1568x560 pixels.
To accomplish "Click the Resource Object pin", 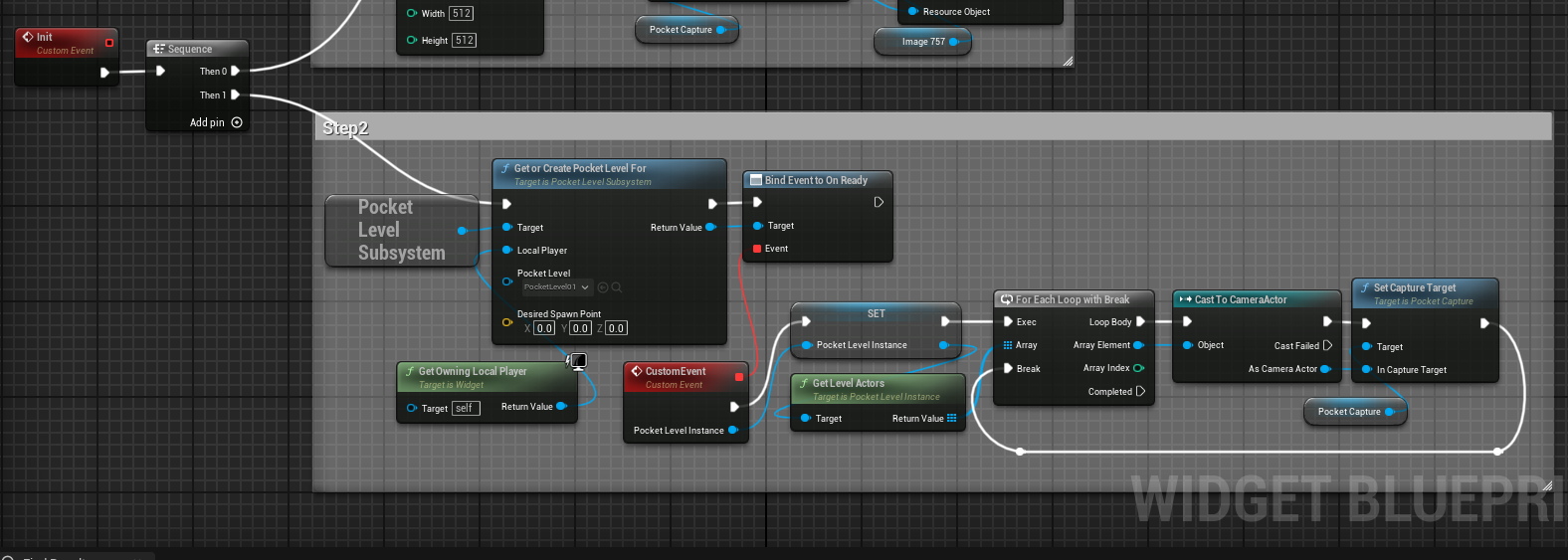I will 913,11.
